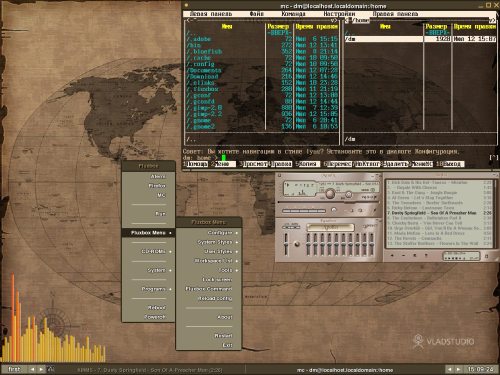Click the mc window entry in taskbar

[345, 370]
